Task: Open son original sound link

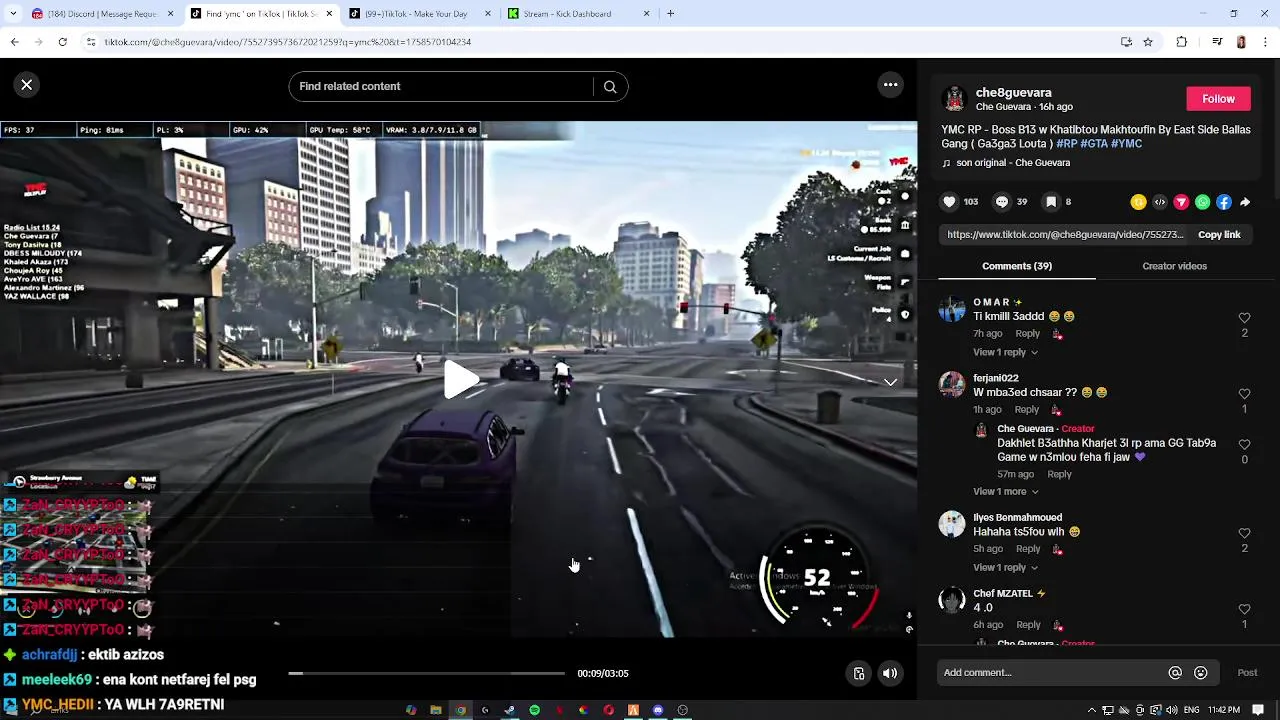Action: pos(1013,163)
